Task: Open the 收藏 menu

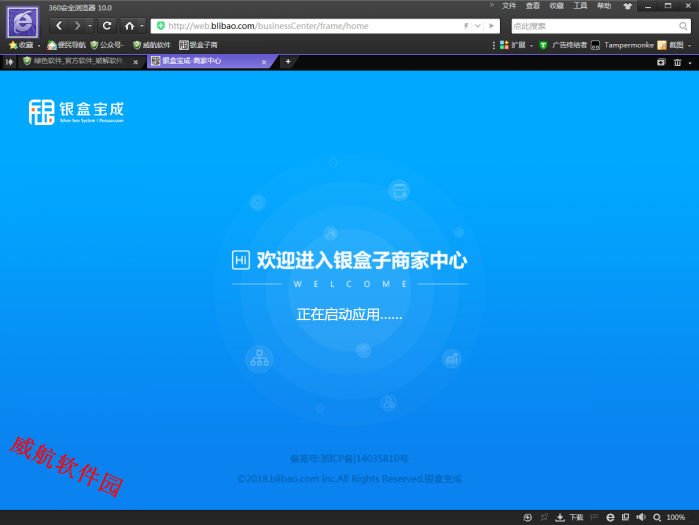Action: (x=557, y=6)
